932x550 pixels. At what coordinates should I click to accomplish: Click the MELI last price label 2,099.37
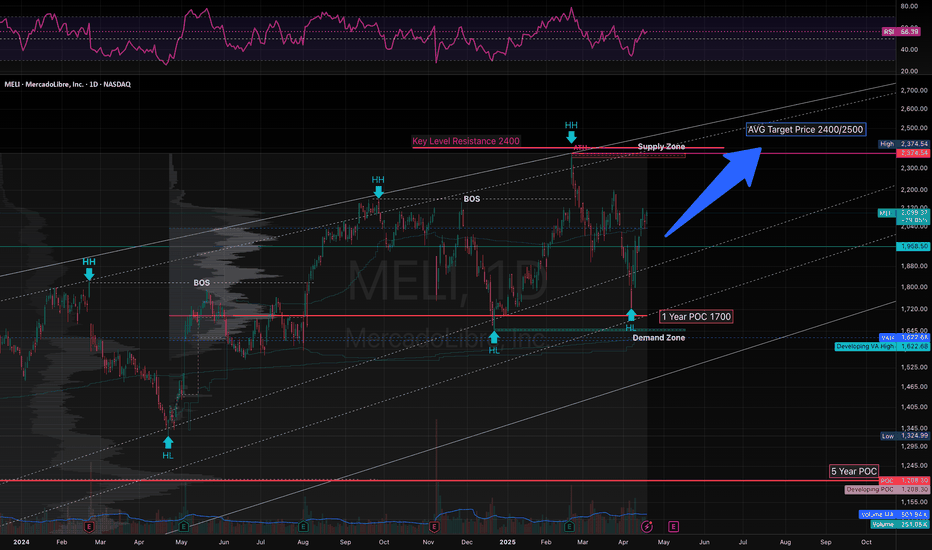[x=904, y=213]
